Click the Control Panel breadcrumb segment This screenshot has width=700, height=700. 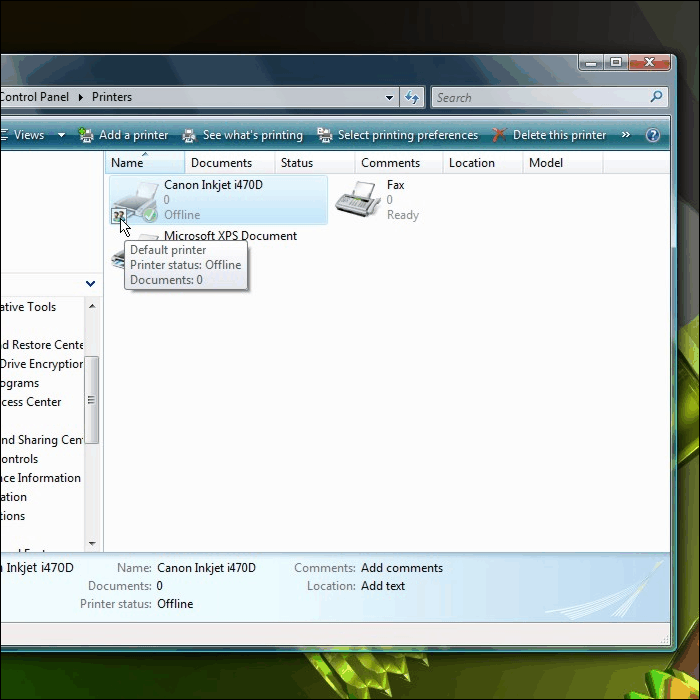pyautogui.click(x=35, y=97)
